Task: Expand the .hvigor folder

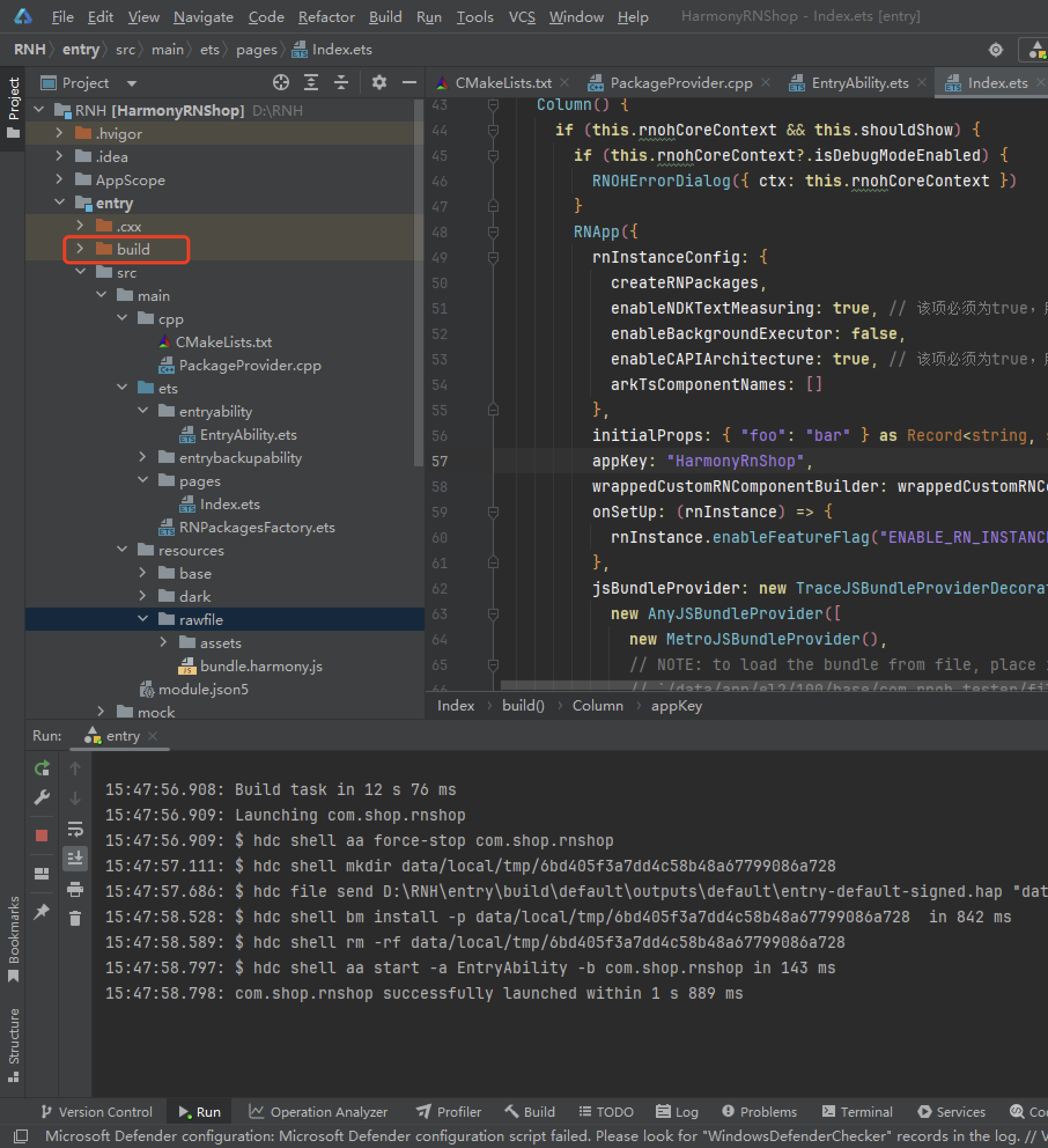Action: [59, 133]
